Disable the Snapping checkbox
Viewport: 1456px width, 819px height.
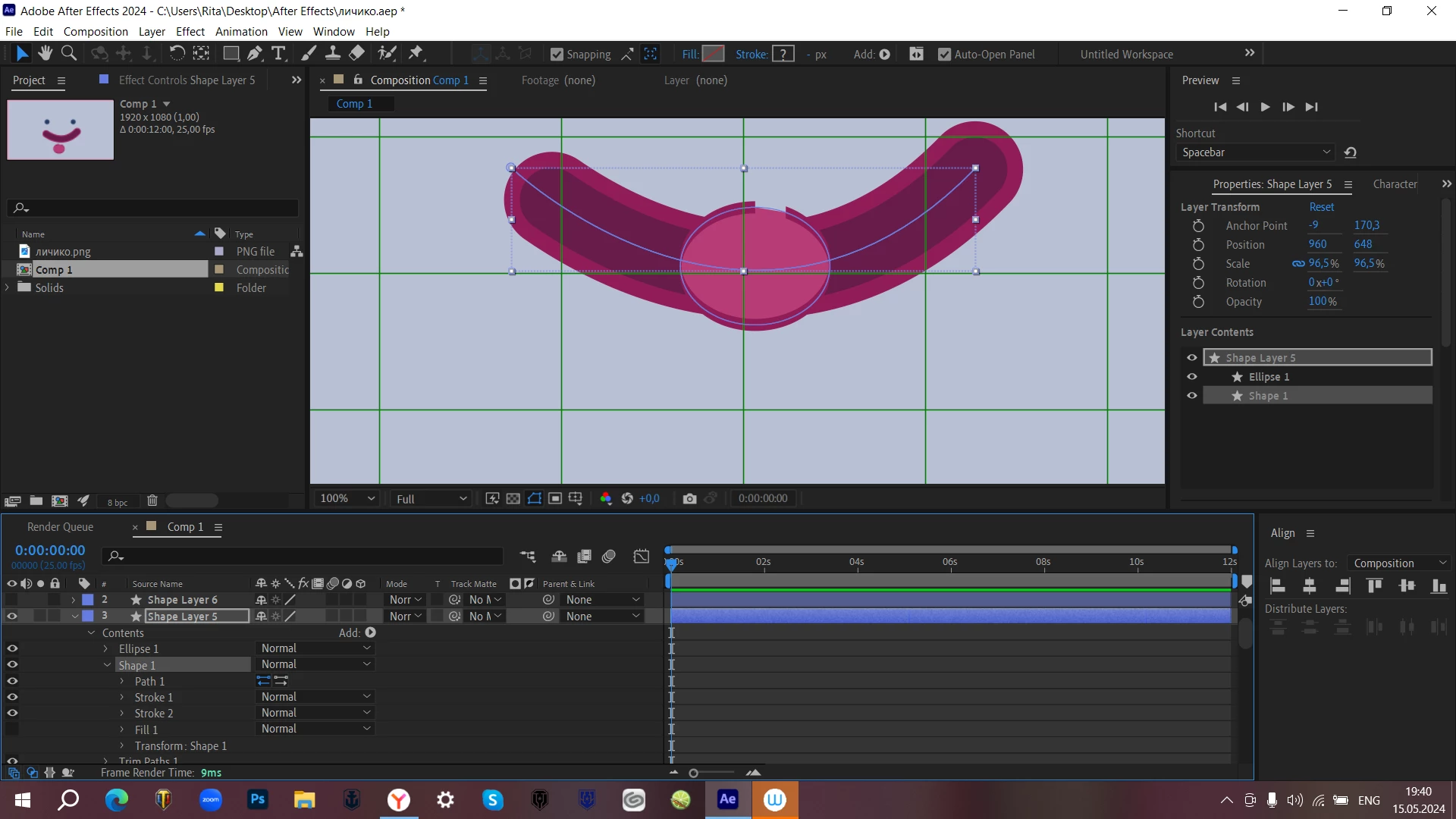point(557,55)
